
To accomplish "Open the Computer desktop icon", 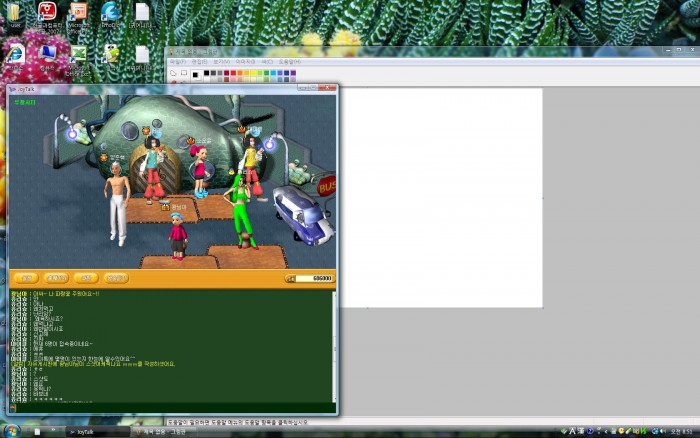I will 47,54.
